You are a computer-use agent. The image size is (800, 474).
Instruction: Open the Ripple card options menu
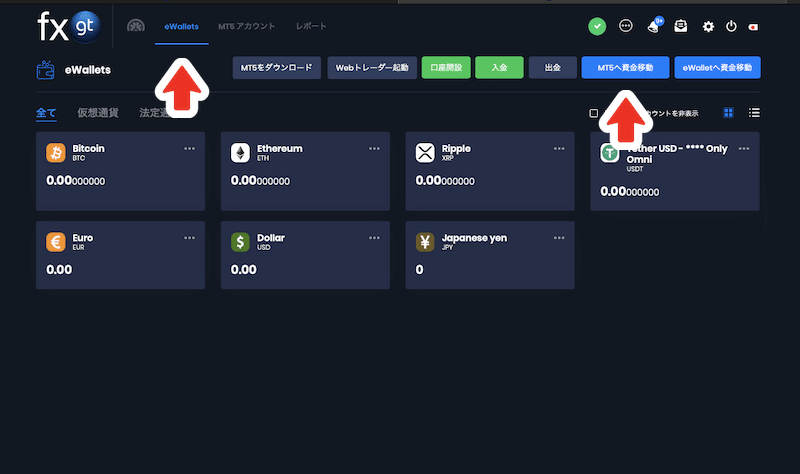[x=559, y=148]
